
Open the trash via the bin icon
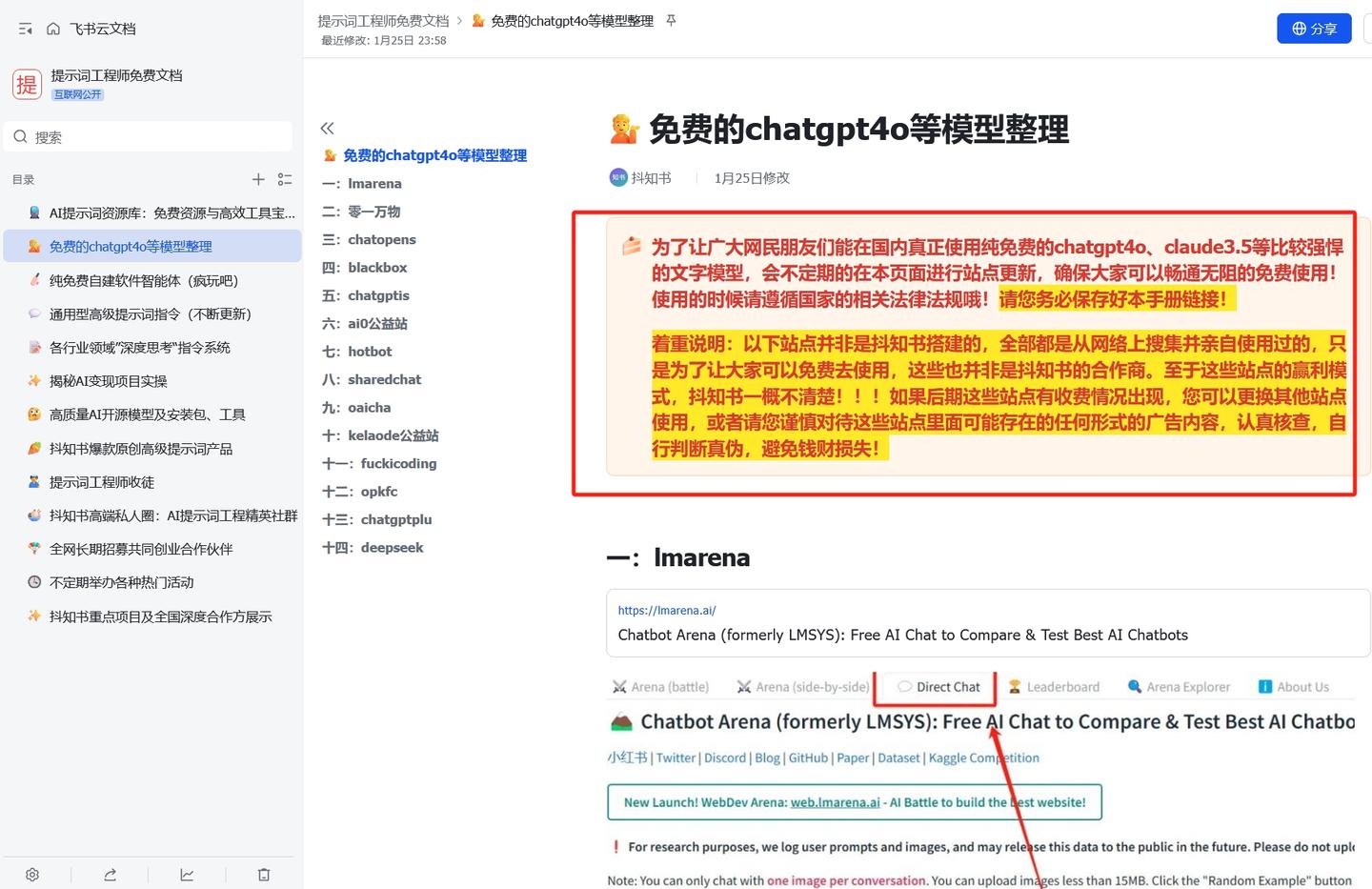pyautogui.click(x=264, y=874)
